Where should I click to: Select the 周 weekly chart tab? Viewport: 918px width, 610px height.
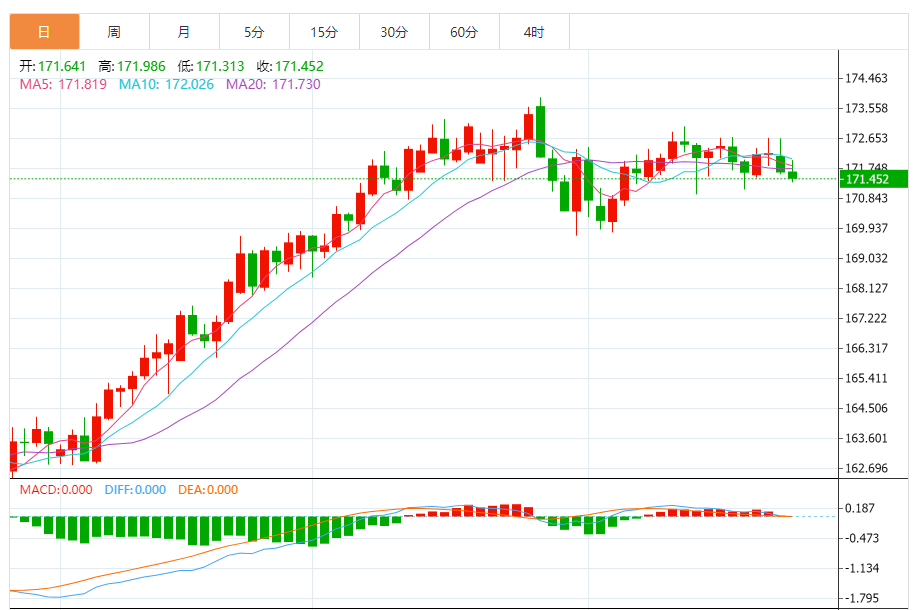114,32
